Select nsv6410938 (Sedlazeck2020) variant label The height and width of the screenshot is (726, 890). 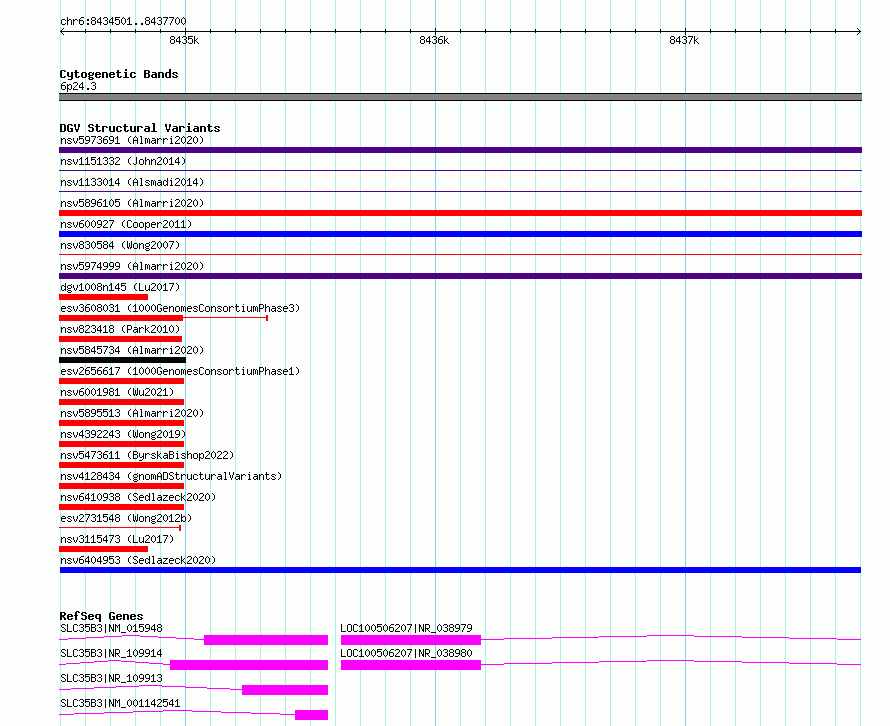pyautogui.click(x=138, y=497)
